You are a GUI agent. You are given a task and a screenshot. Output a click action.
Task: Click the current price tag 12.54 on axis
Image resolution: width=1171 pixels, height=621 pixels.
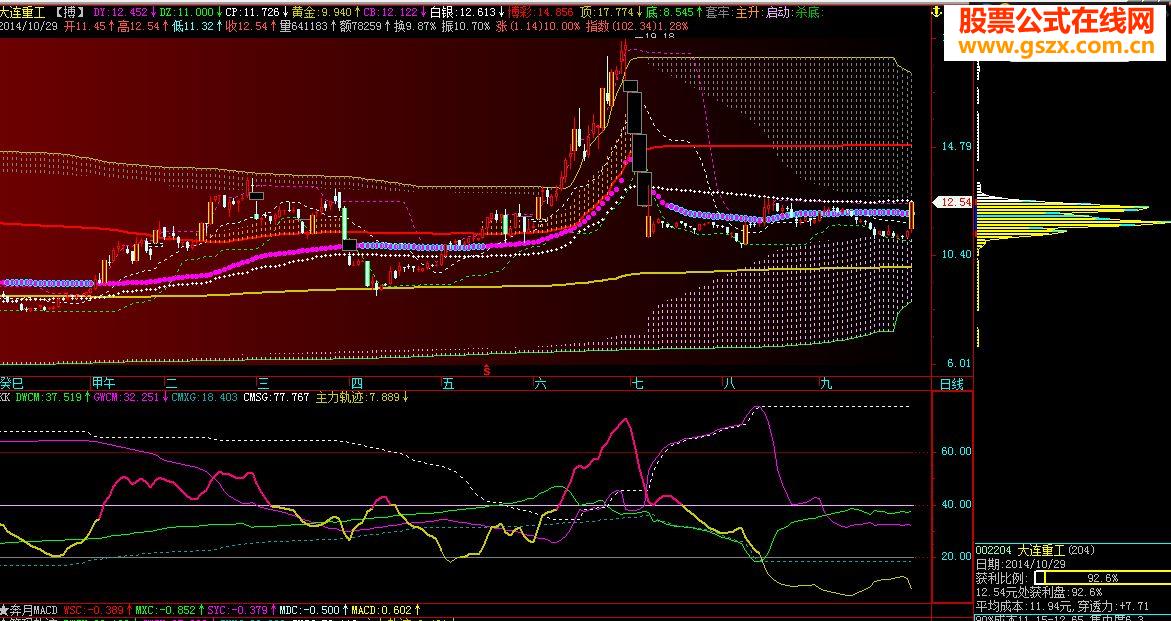(x=954, y=202)
